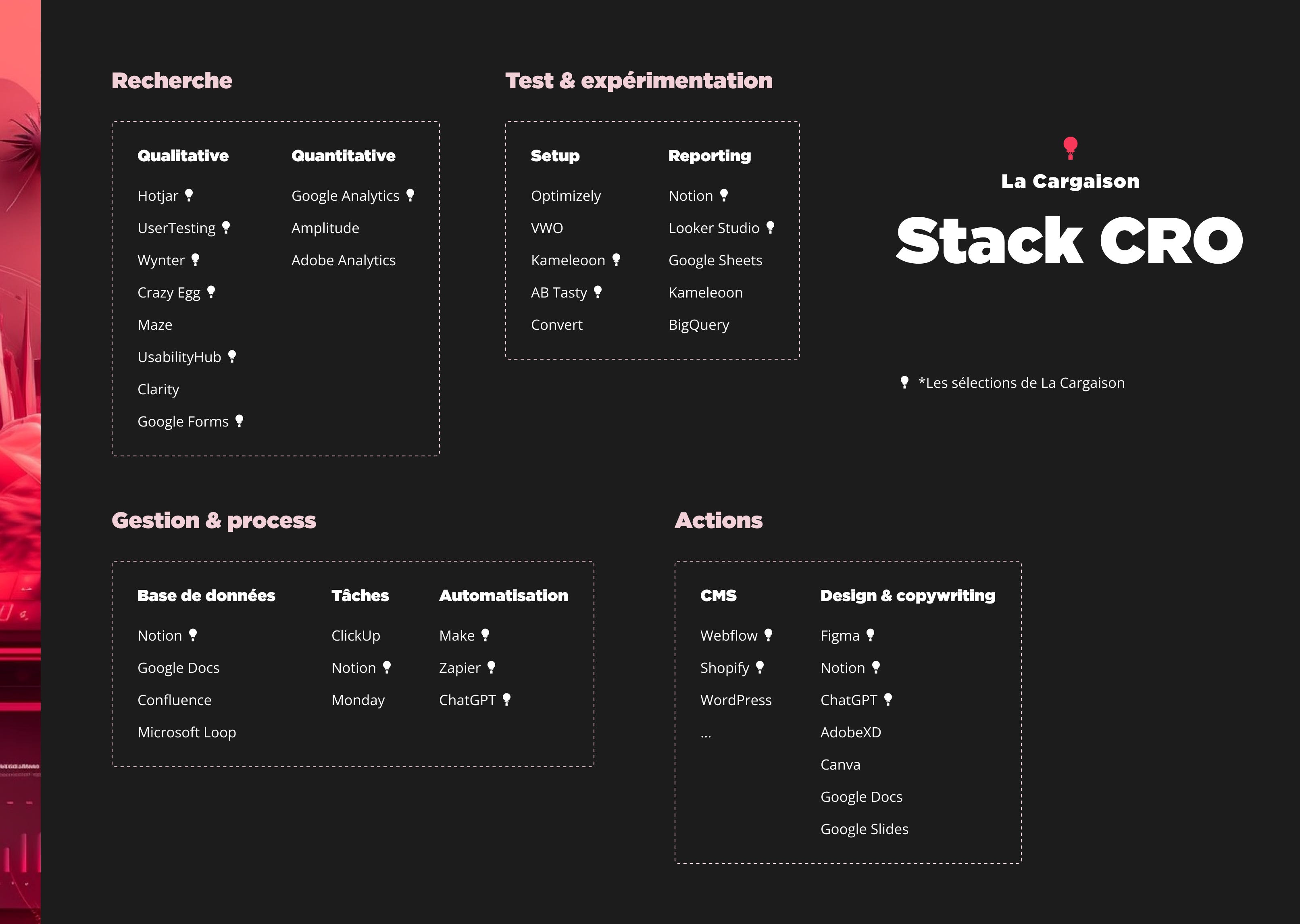Click the marker icon next to Google Forms
Viewport: 1300px width, 924px height.
point(239,421)
